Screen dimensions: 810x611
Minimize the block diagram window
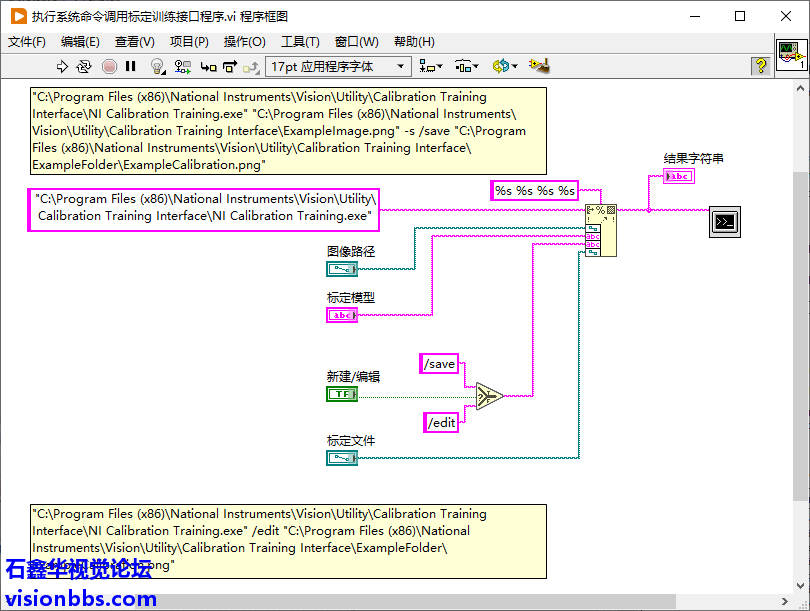tap(695, 17)
